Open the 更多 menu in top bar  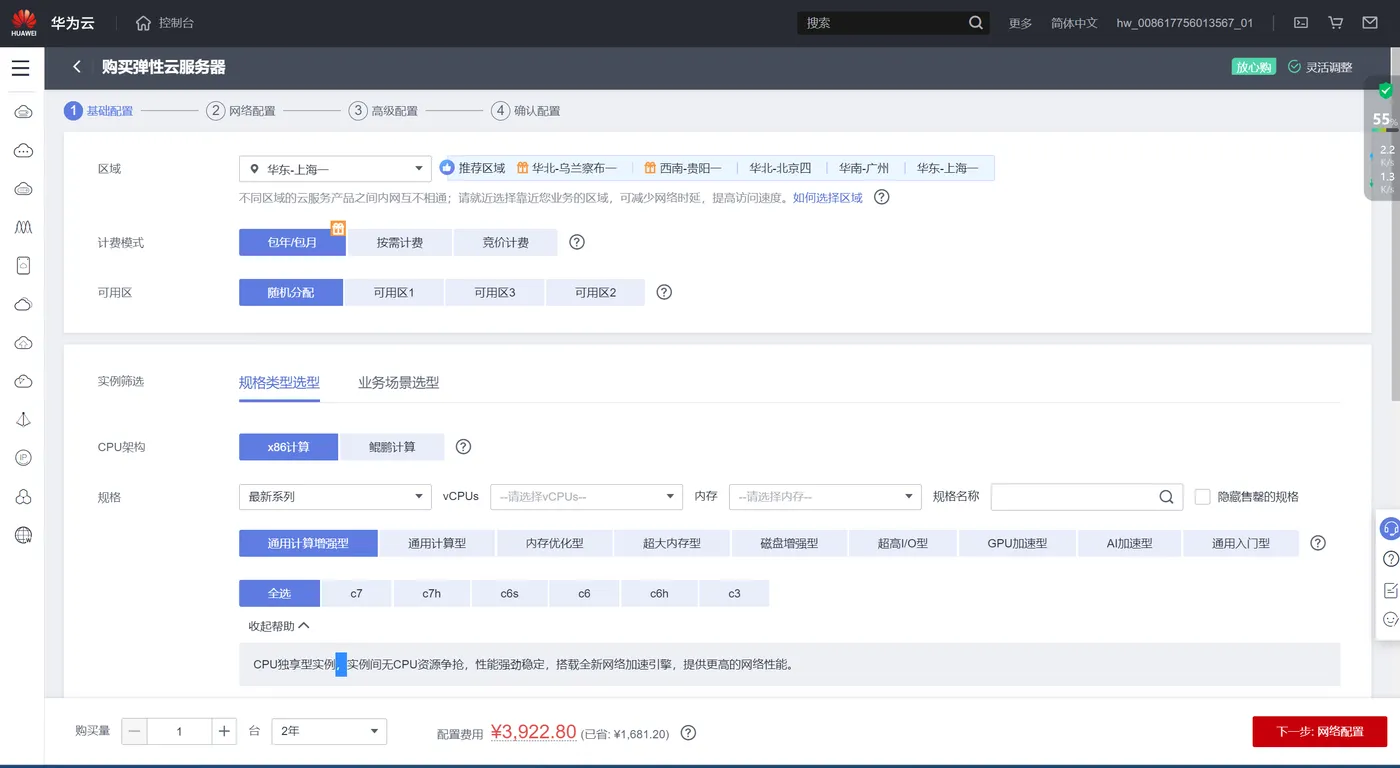1020,23
